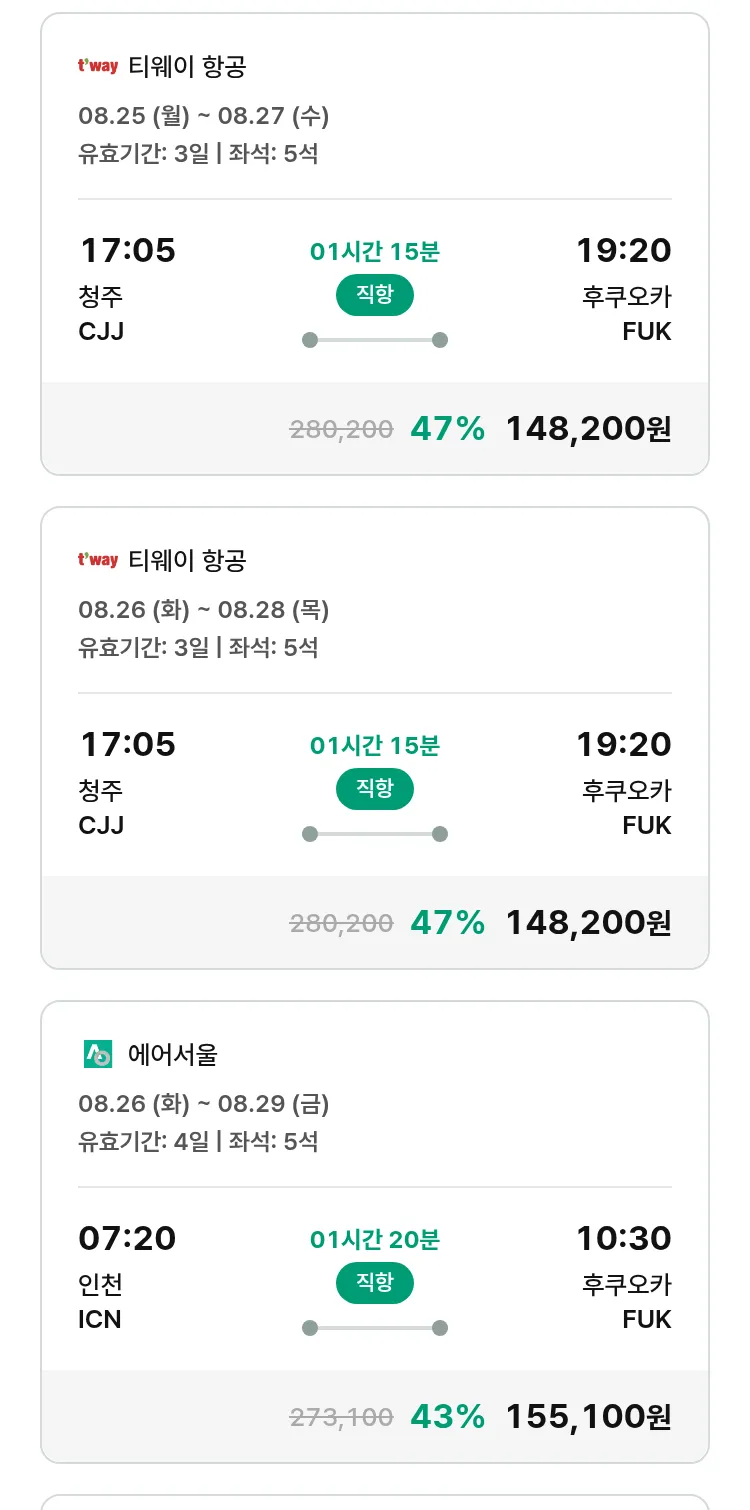Click the 43% discount label
The width and height of the screenshot is (750, 1510).
447,1416
